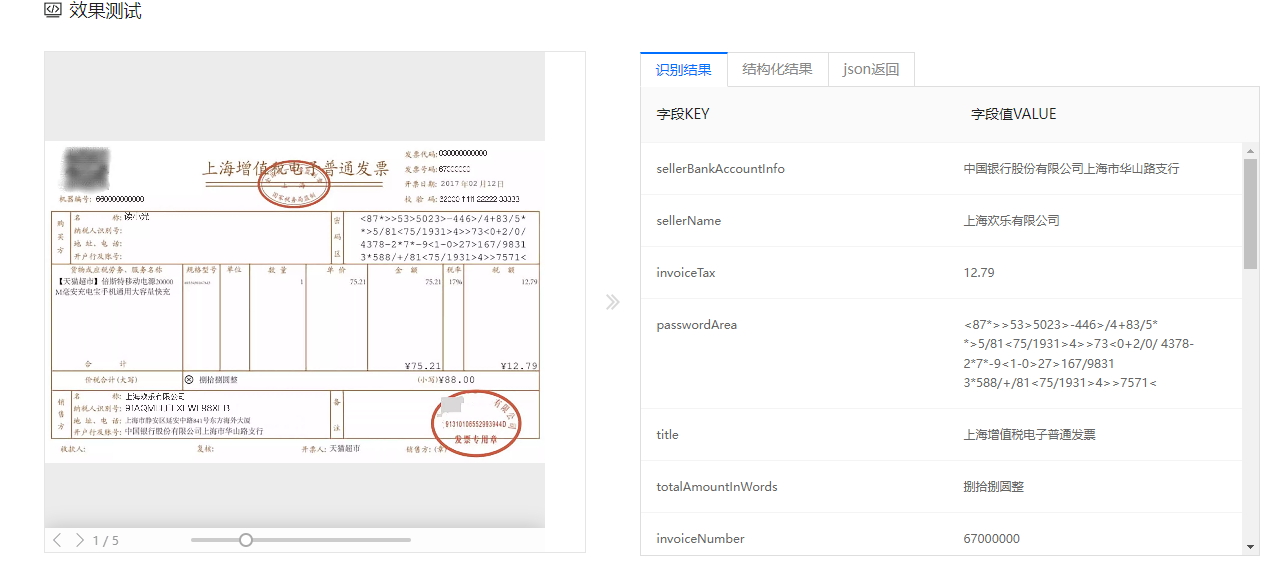Click the code icon beside 效果测试
This screenshot has width=1271, height=572.
[x=53, y=11]
